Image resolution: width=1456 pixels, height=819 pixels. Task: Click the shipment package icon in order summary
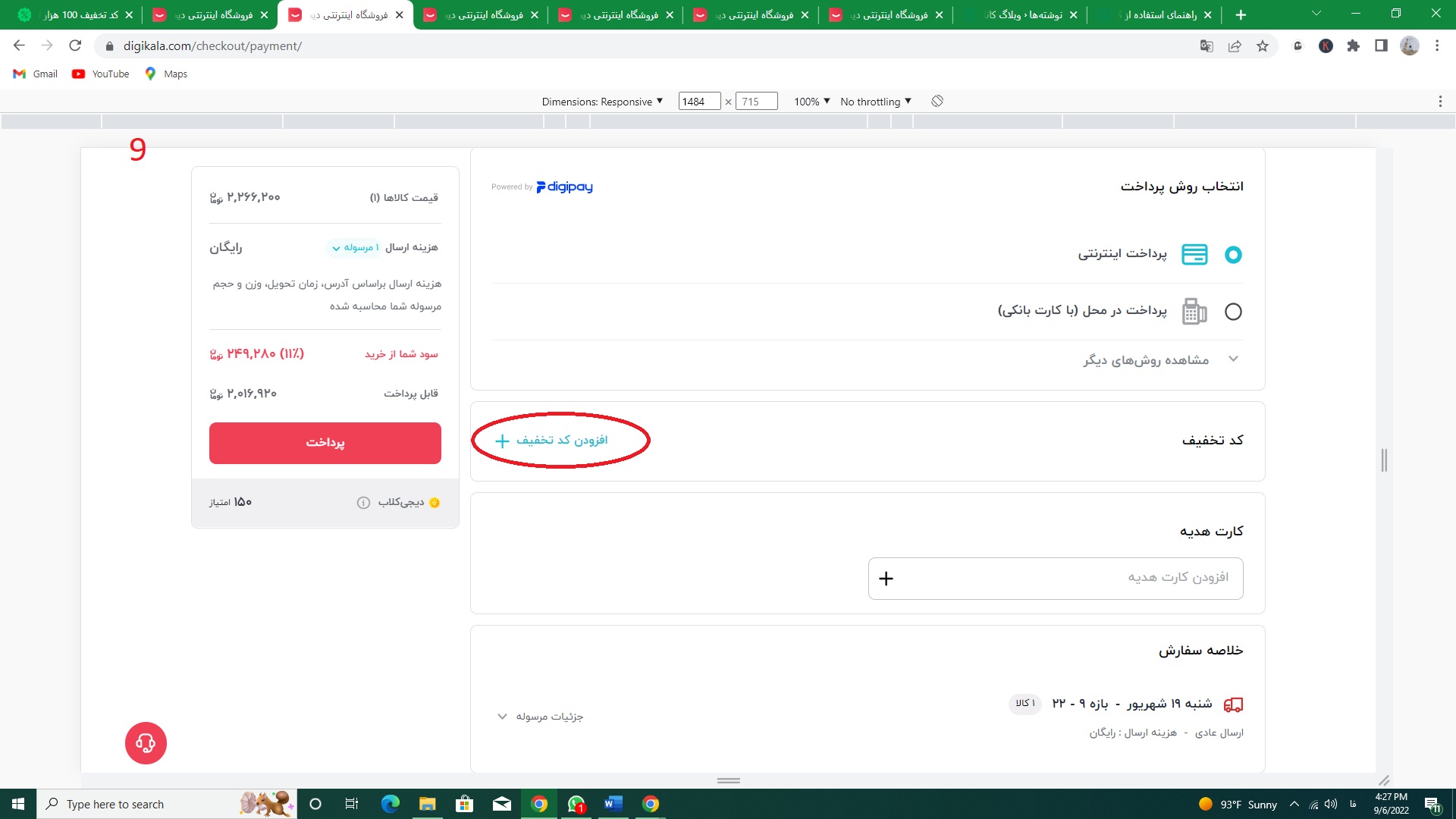[x=1232, y=704]
